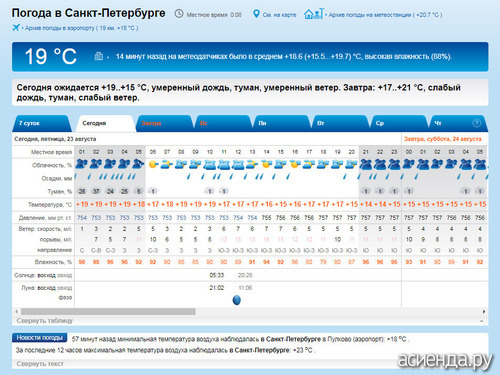Click the в Санкт-Петербурге link in the maximum temperature news line

[x=259, y=350]
